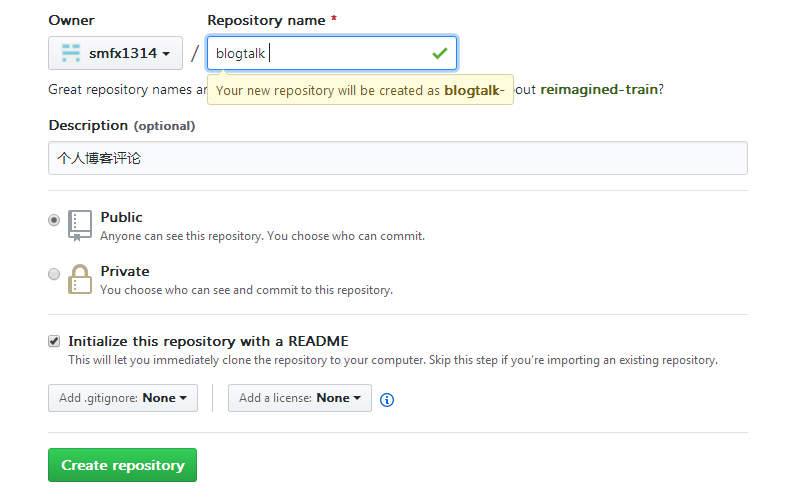Screen dimensions: 800x500
Task: Click the private repository lock icon
Action: tap(80, 279)
